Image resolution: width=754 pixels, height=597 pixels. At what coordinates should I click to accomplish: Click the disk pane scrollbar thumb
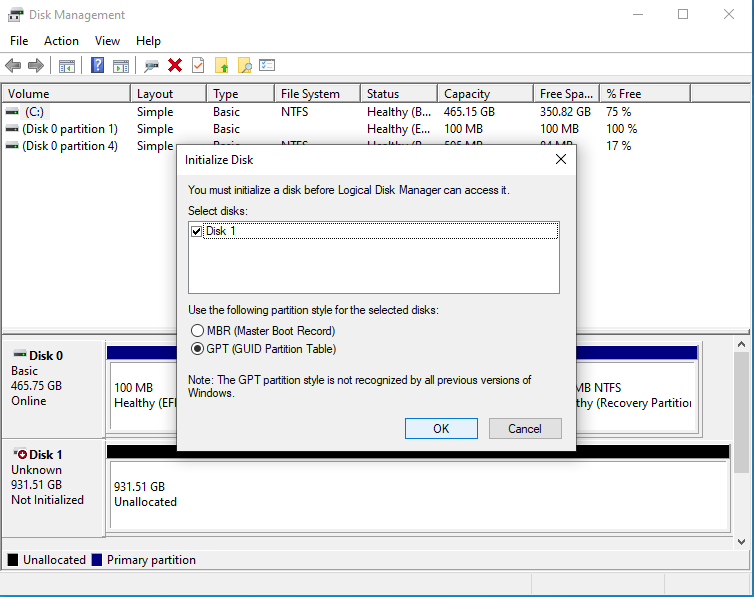[x=741, y=412]
